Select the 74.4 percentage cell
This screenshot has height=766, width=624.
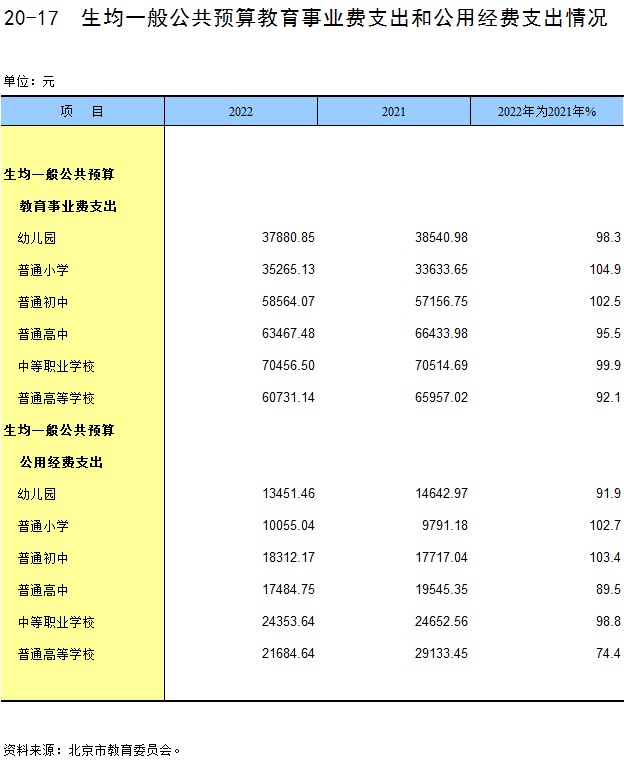coord(607,654)
